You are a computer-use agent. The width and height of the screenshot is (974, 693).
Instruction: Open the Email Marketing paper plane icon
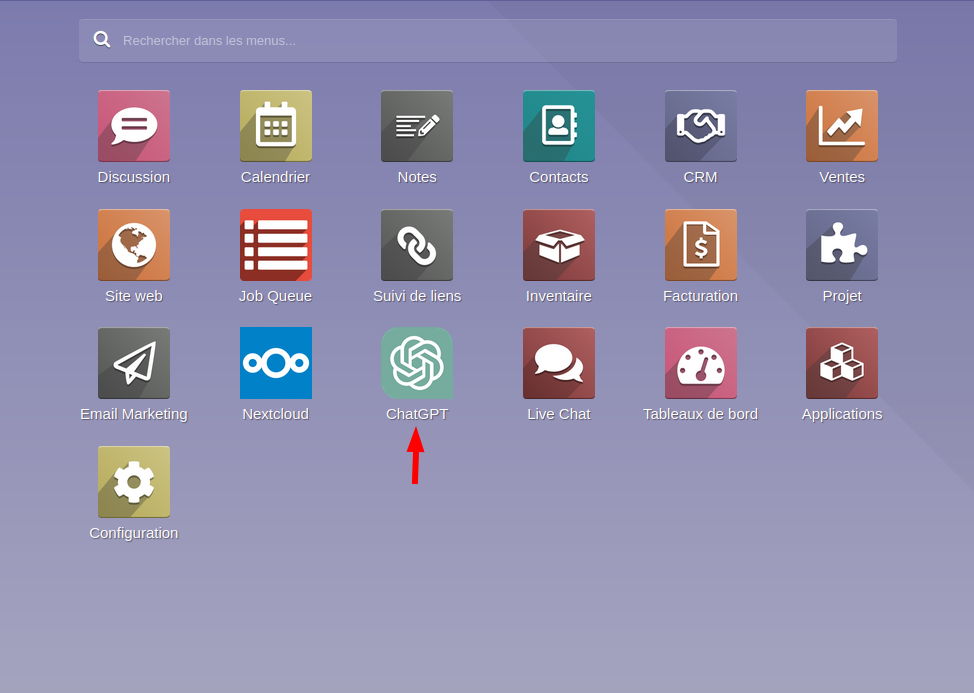tap(134, 363)
